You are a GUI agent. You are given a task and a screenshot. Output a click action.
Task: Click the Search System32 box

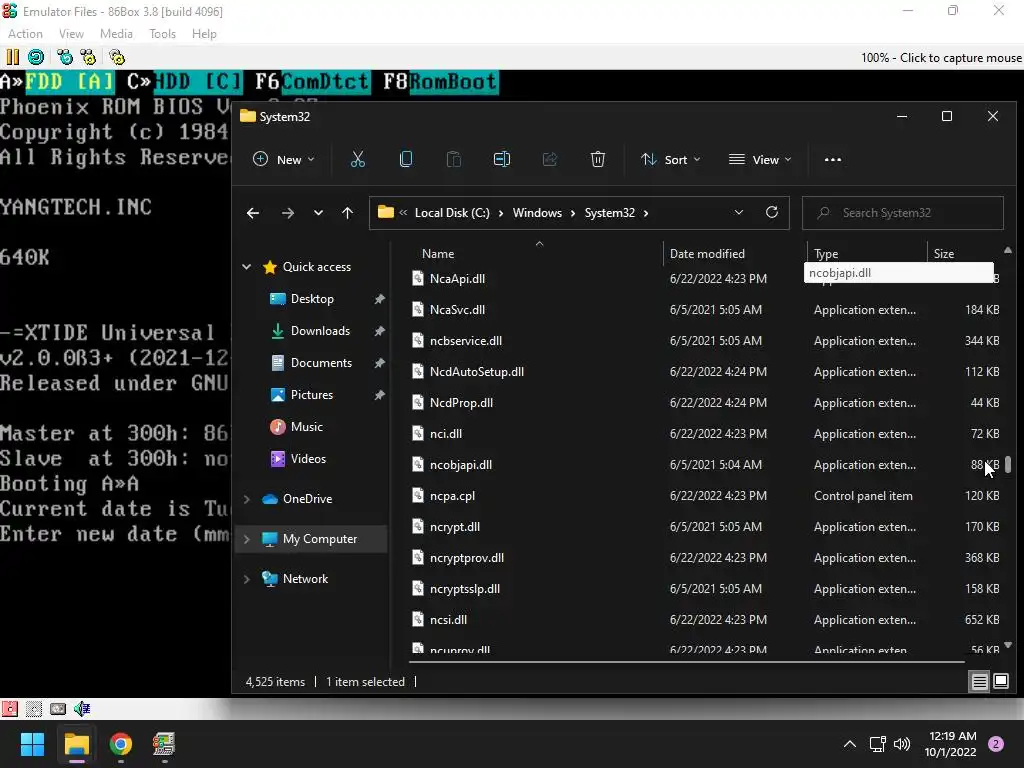coord(903,213)
